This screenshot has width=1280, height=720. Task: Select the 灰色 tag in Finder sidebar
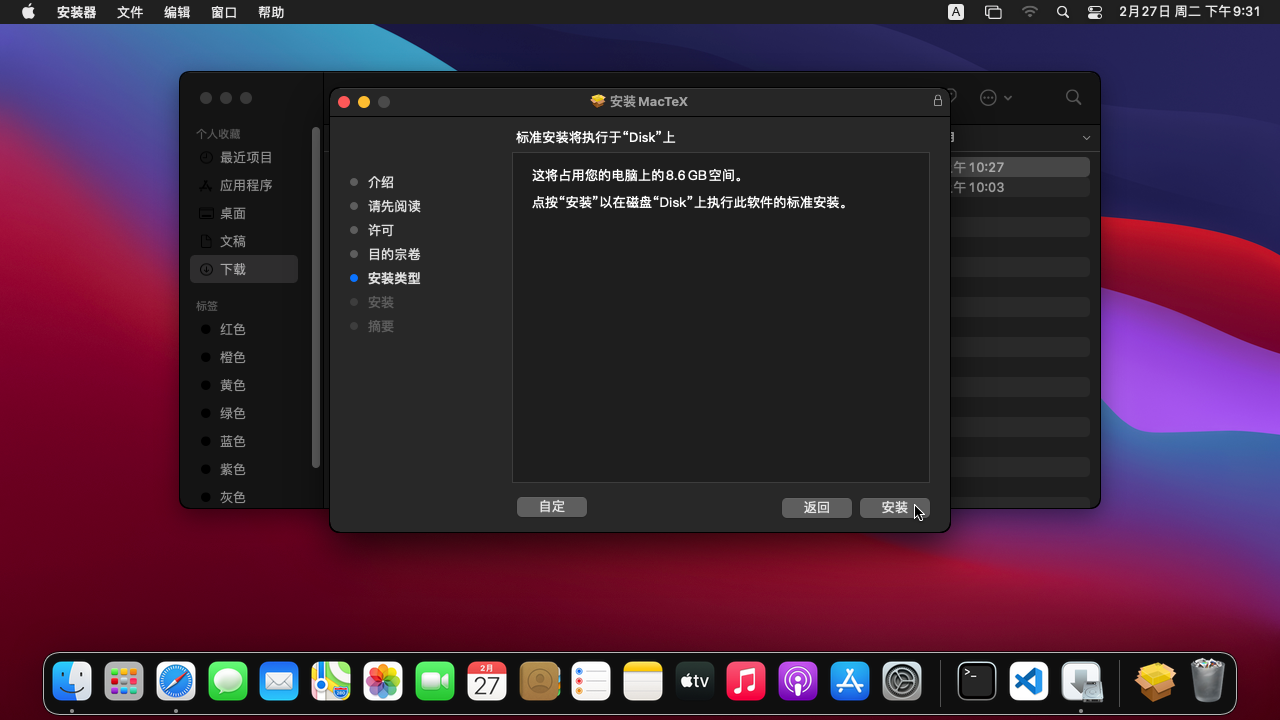point(244,497)
